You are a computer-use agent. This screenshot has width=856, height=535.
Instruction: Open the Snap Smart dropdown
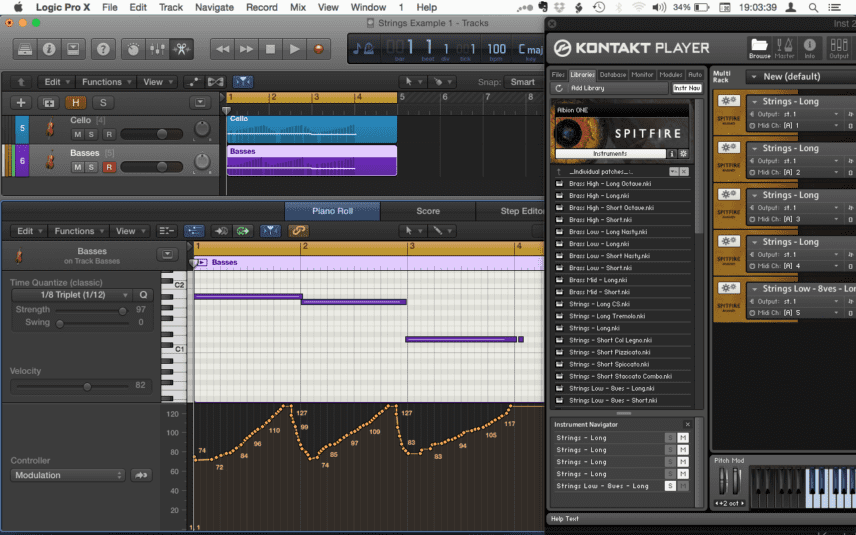pyautogui.click(x=522, y=82)
